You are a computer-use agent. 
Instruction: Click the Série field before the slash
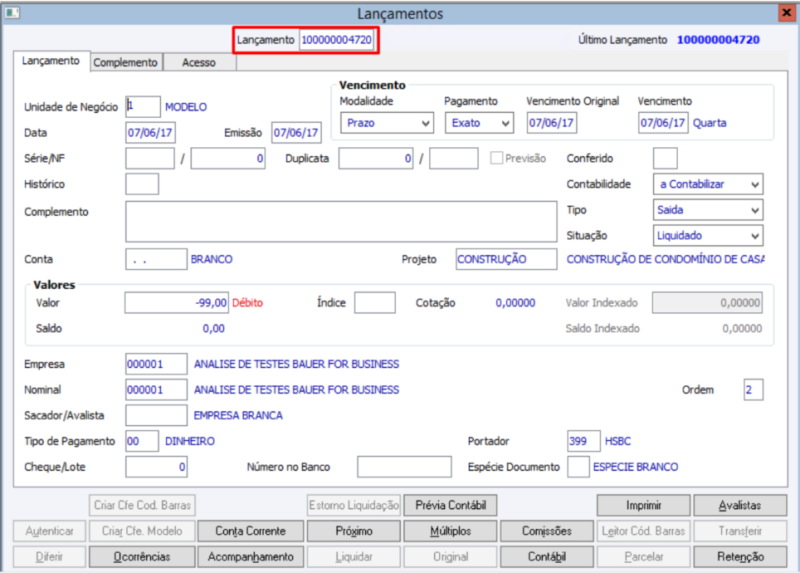(150, 158)
